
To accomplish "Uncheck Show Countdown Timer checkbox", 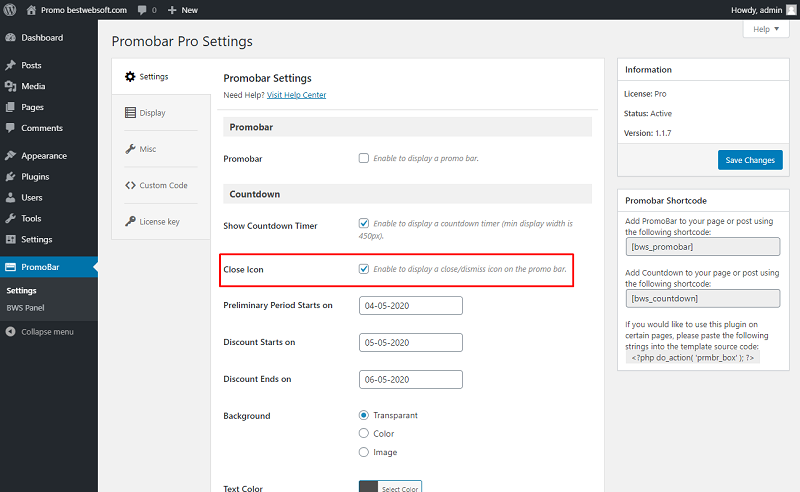I will [363, 223].
